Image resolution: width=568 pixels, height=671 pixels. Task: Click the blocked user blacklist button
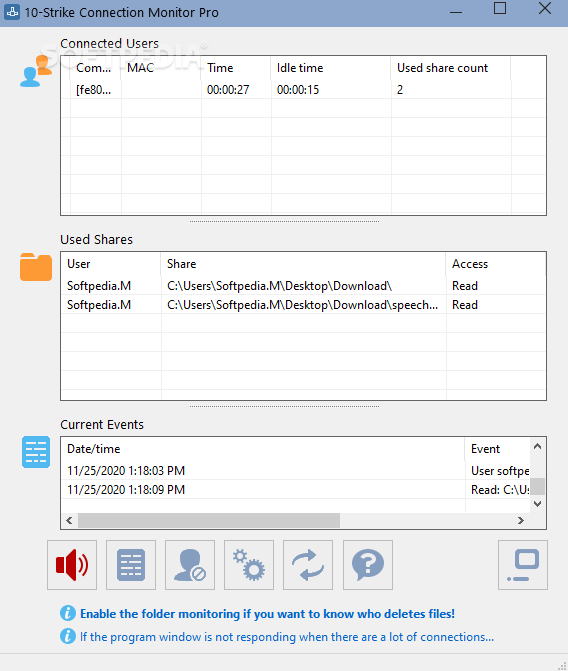click(190, 565)
